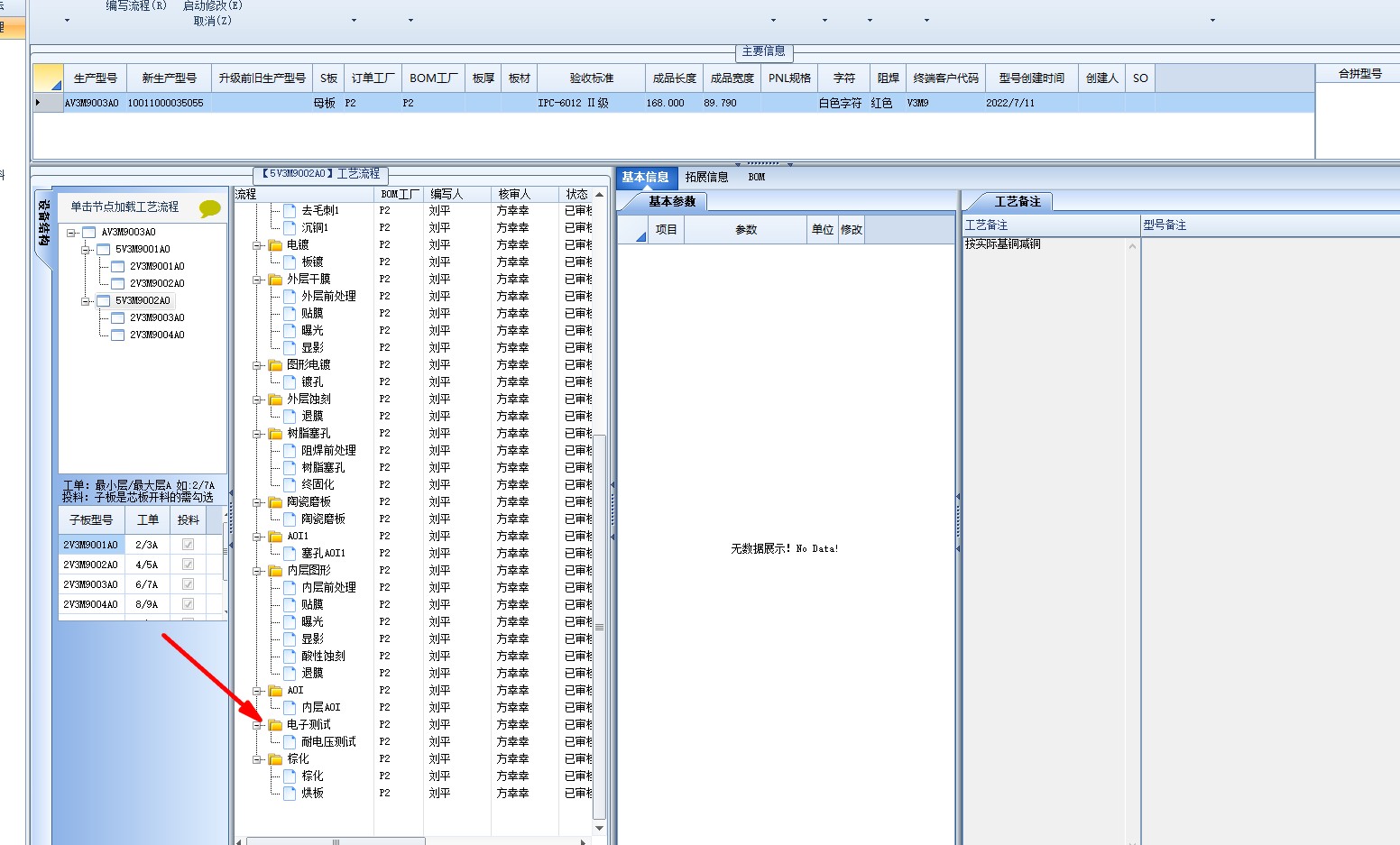This screenshot has height=845, width=1400.
Task: Switch to the 基本信息 tab
Action: click(645, 178)
